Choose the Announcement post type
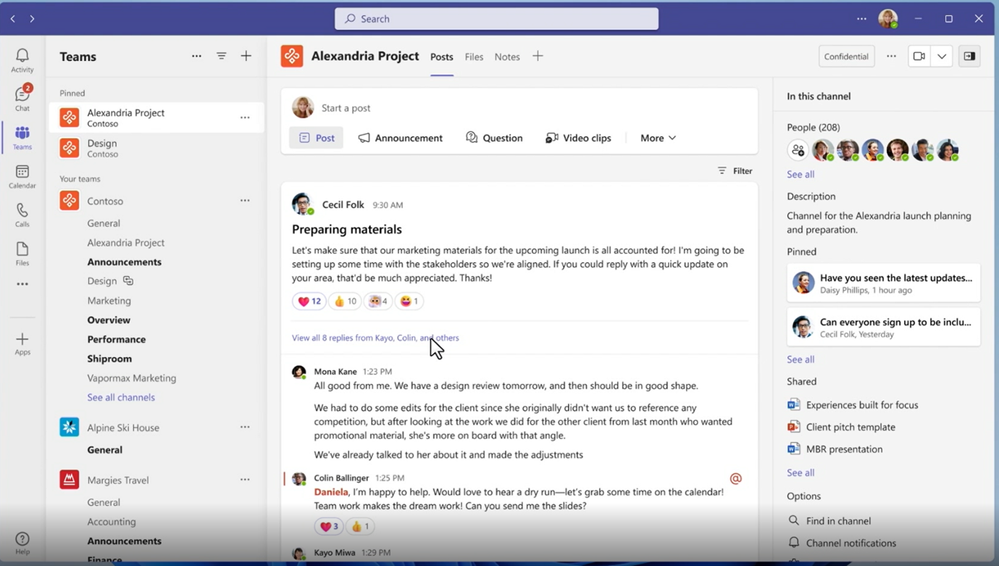 400,138
